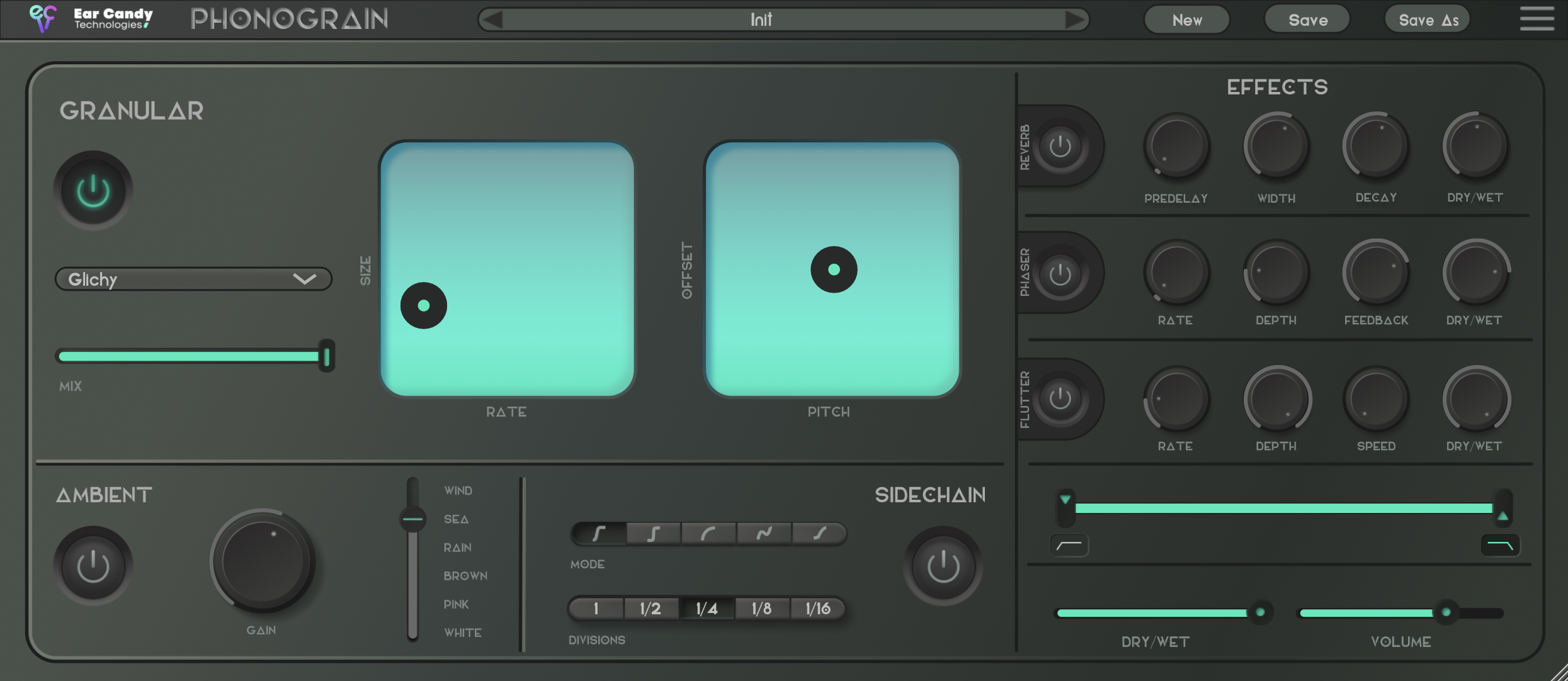
Task: Enable the Reverb effect power button
Action: pos(1060,147)
